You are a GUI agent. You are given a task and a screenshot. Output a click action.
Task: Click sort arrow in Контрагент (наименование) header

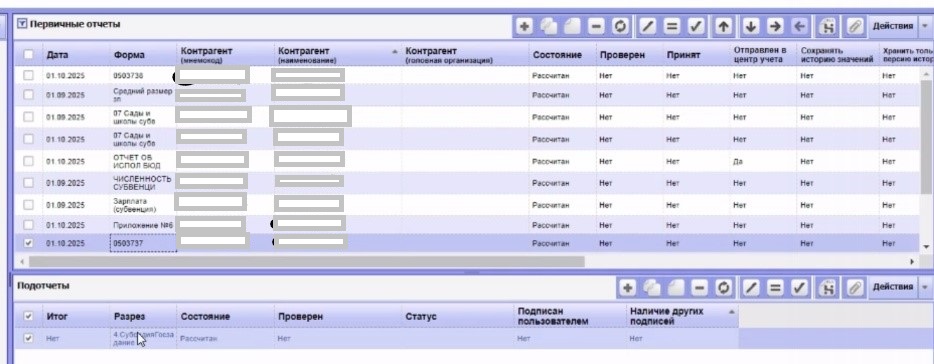pyautogui.click(x=394, y=52)
